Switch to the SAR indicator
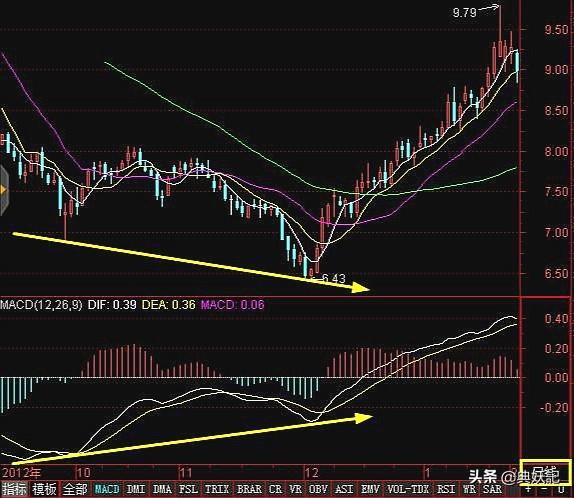 coord(492,489)
